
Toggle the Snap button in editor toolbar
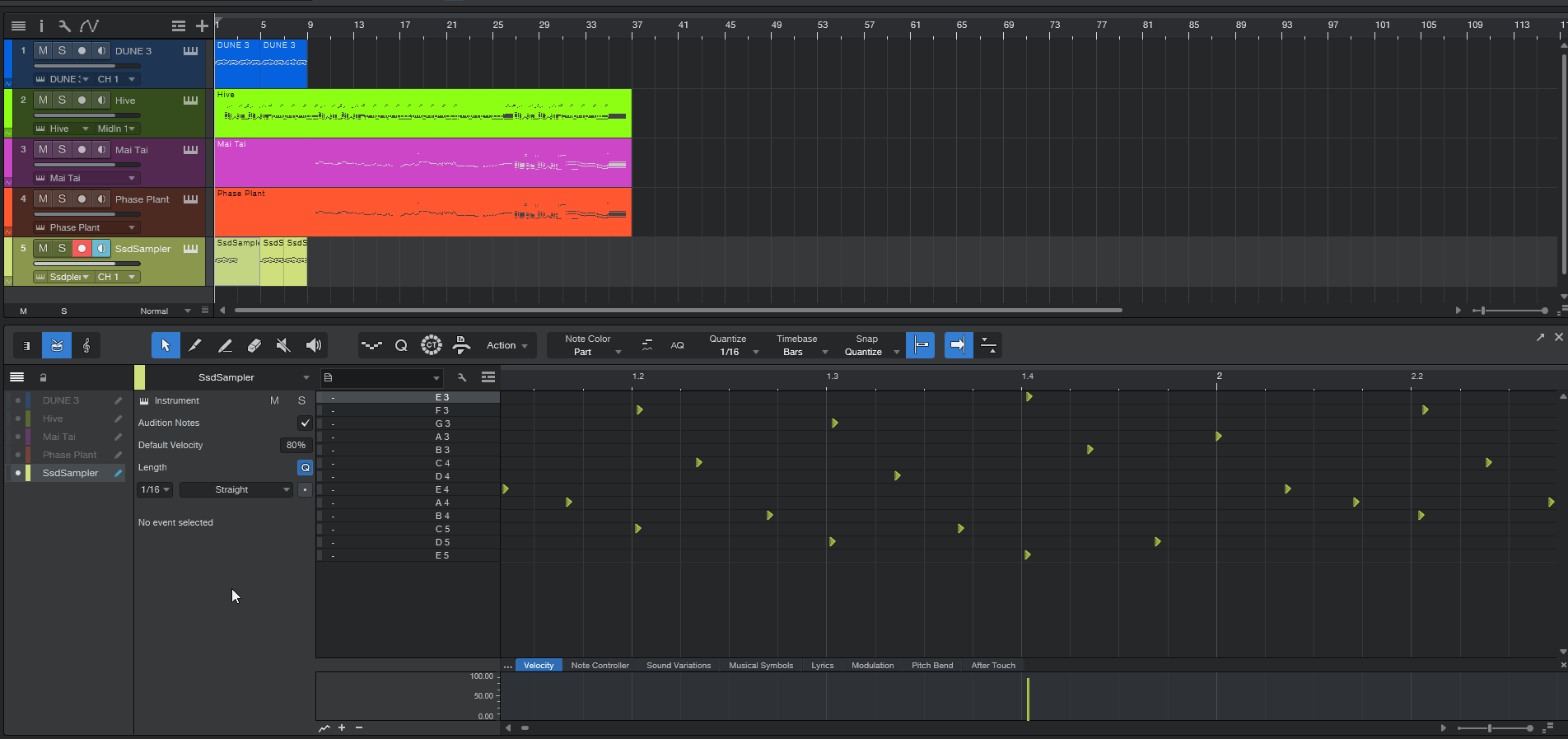coord(921,345)
